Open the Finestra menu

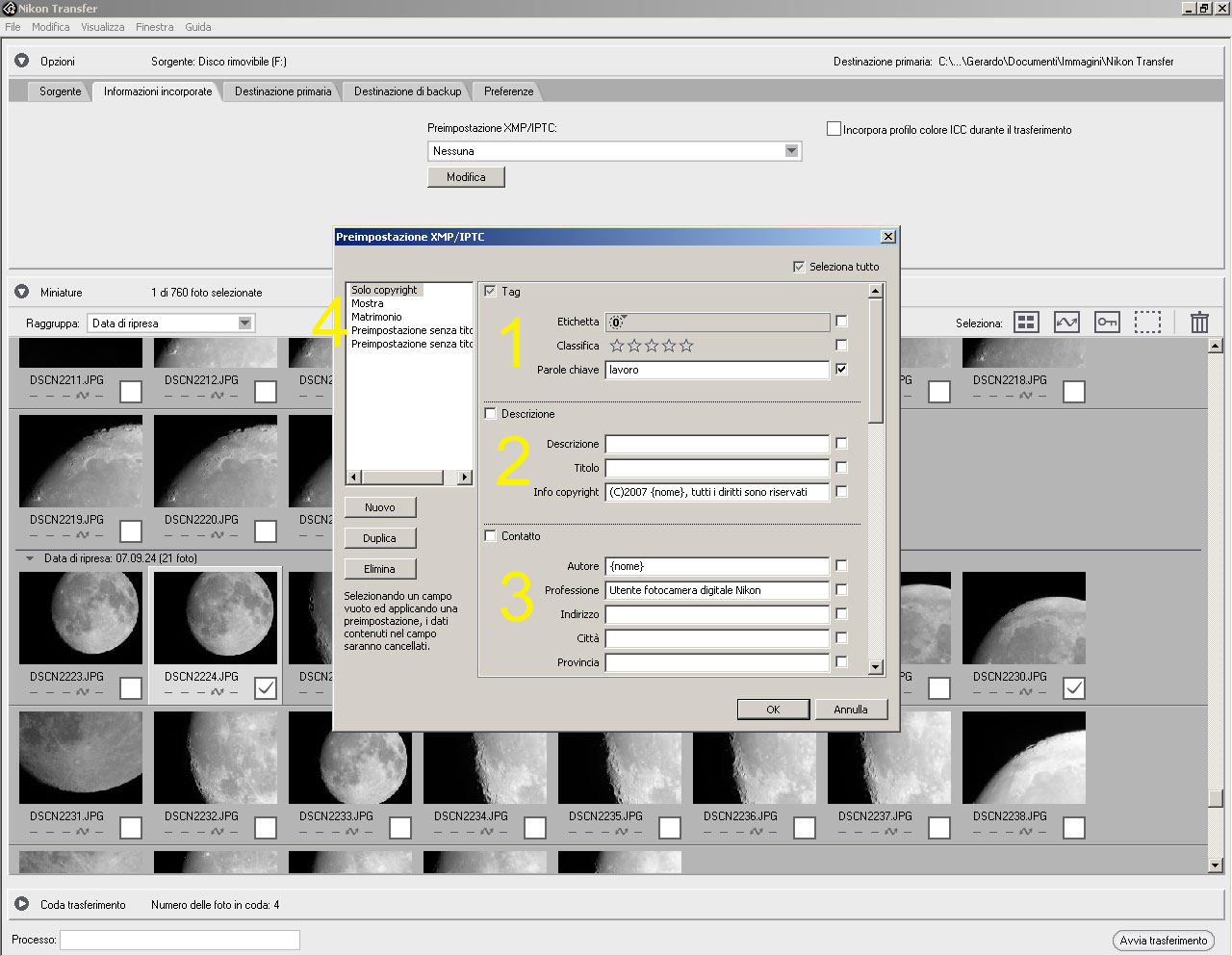click(154, 27)
